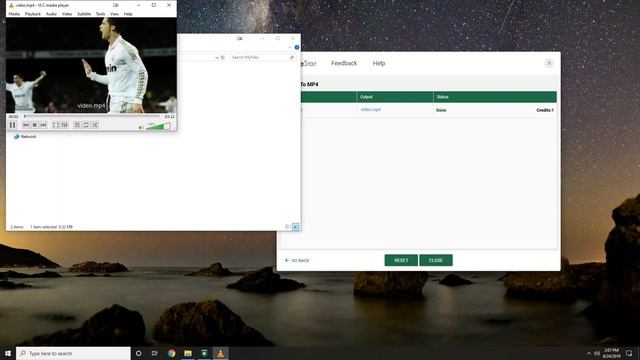The image size is (640, 360).
Task: Open the Action Center notifications
Action: tap(629, 353)
